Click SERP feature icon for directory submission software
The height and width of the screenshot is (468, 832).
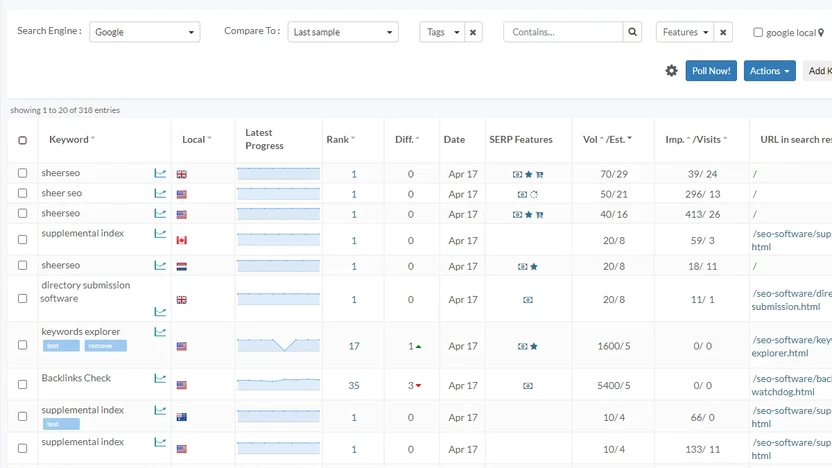pyautogui.click(x=527, y=300)
